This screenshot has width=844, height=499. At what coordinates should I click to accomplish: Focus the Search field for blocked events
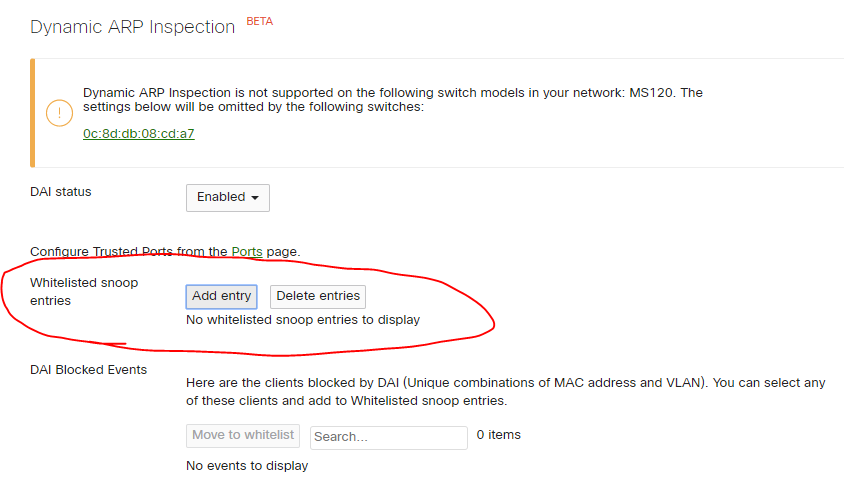(x=389, y=437)
